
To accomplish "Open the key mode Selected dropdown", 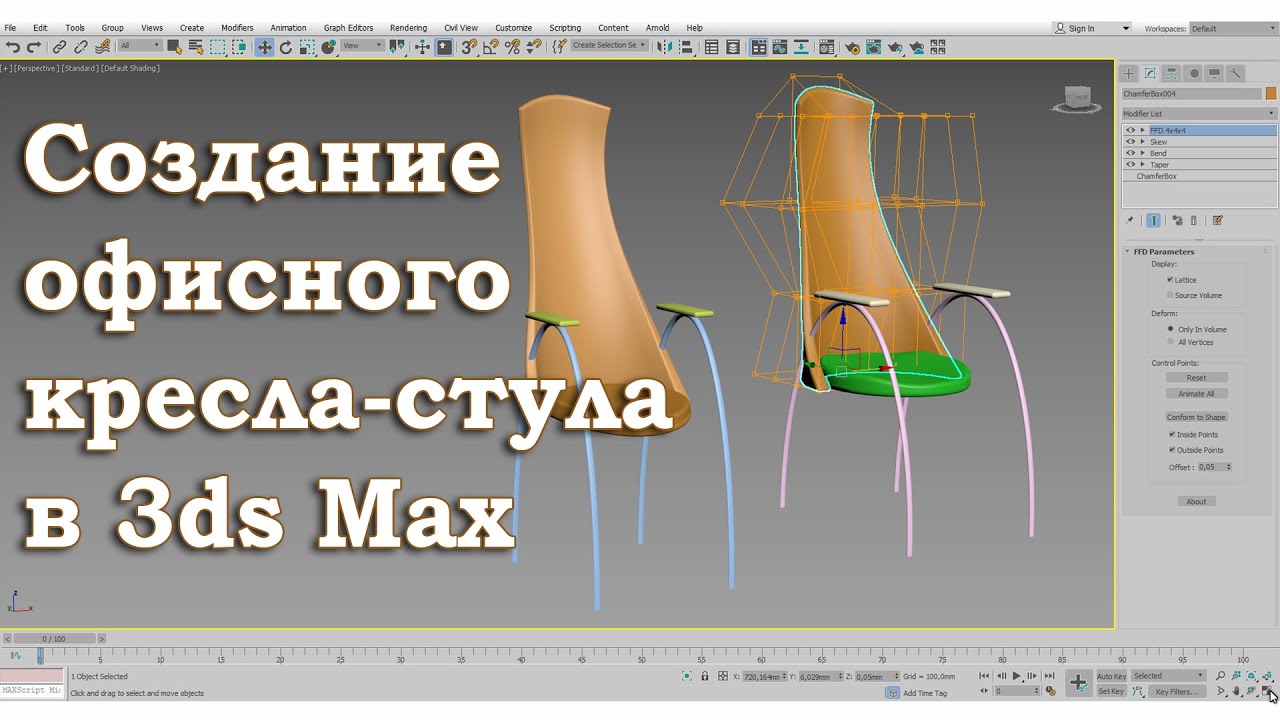I will 1168,676.
